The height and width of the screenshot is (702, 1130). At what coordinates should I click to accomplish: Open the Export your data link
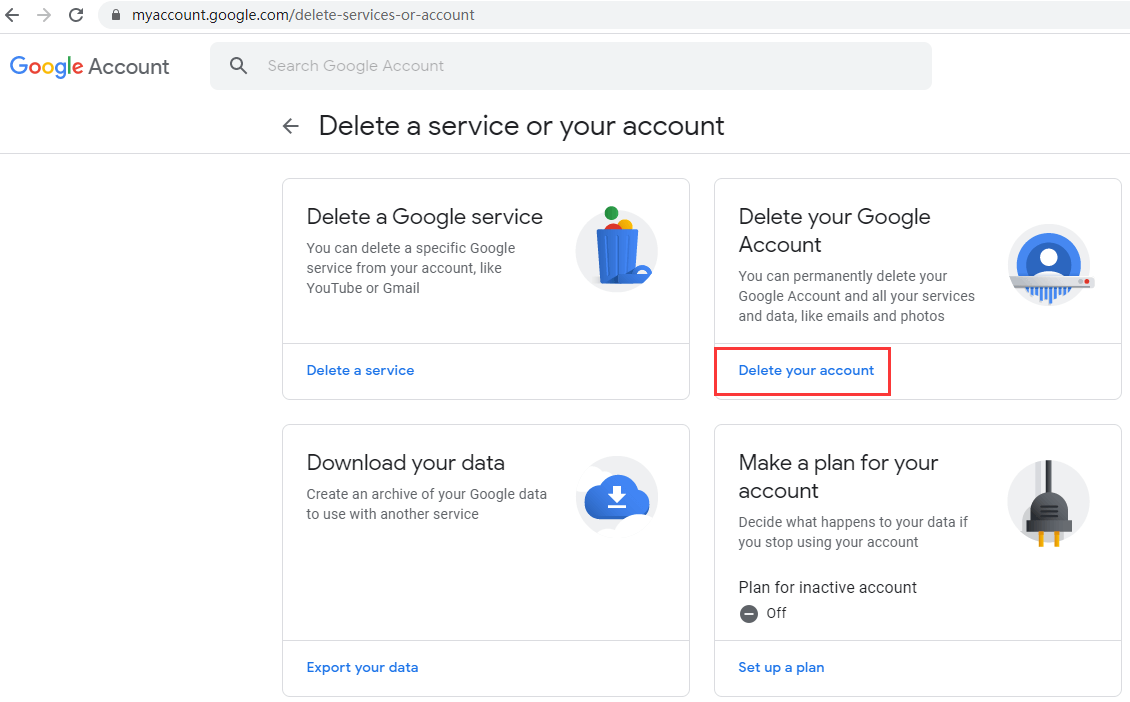point(362,667)
